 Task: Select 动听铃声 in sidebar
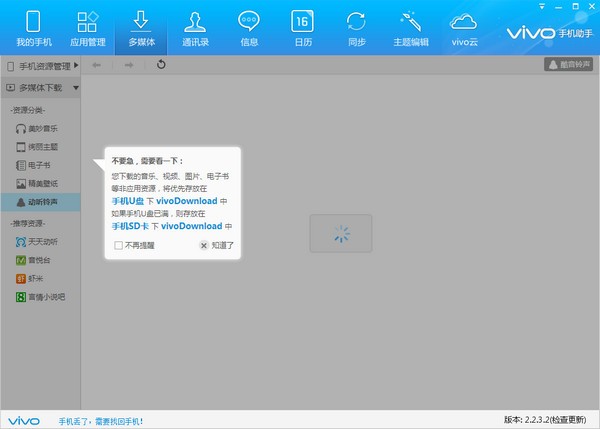coord(41,201)
